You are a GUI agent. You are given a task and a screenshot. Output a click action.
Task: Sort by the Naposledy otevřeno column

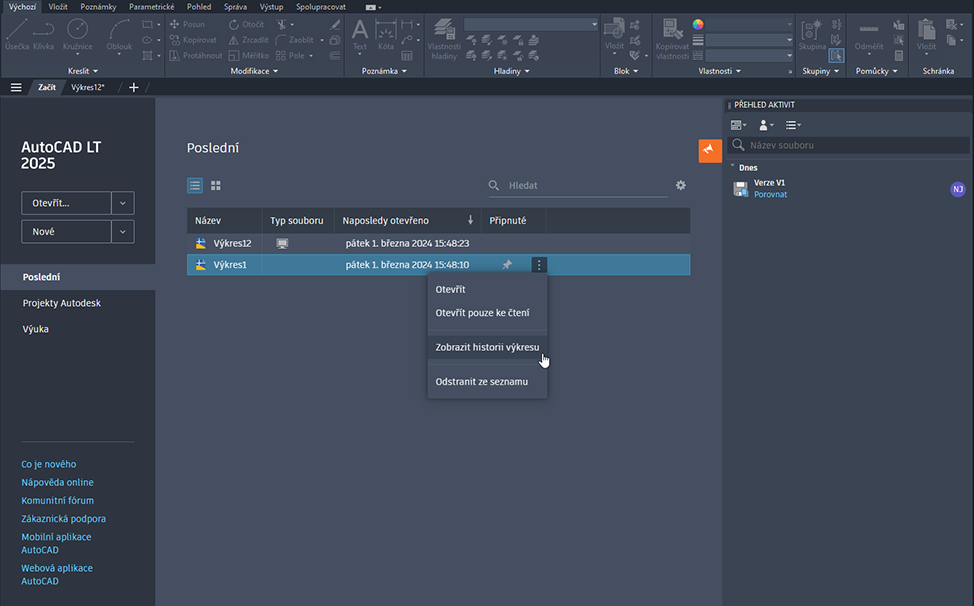(x=407, y=220)
